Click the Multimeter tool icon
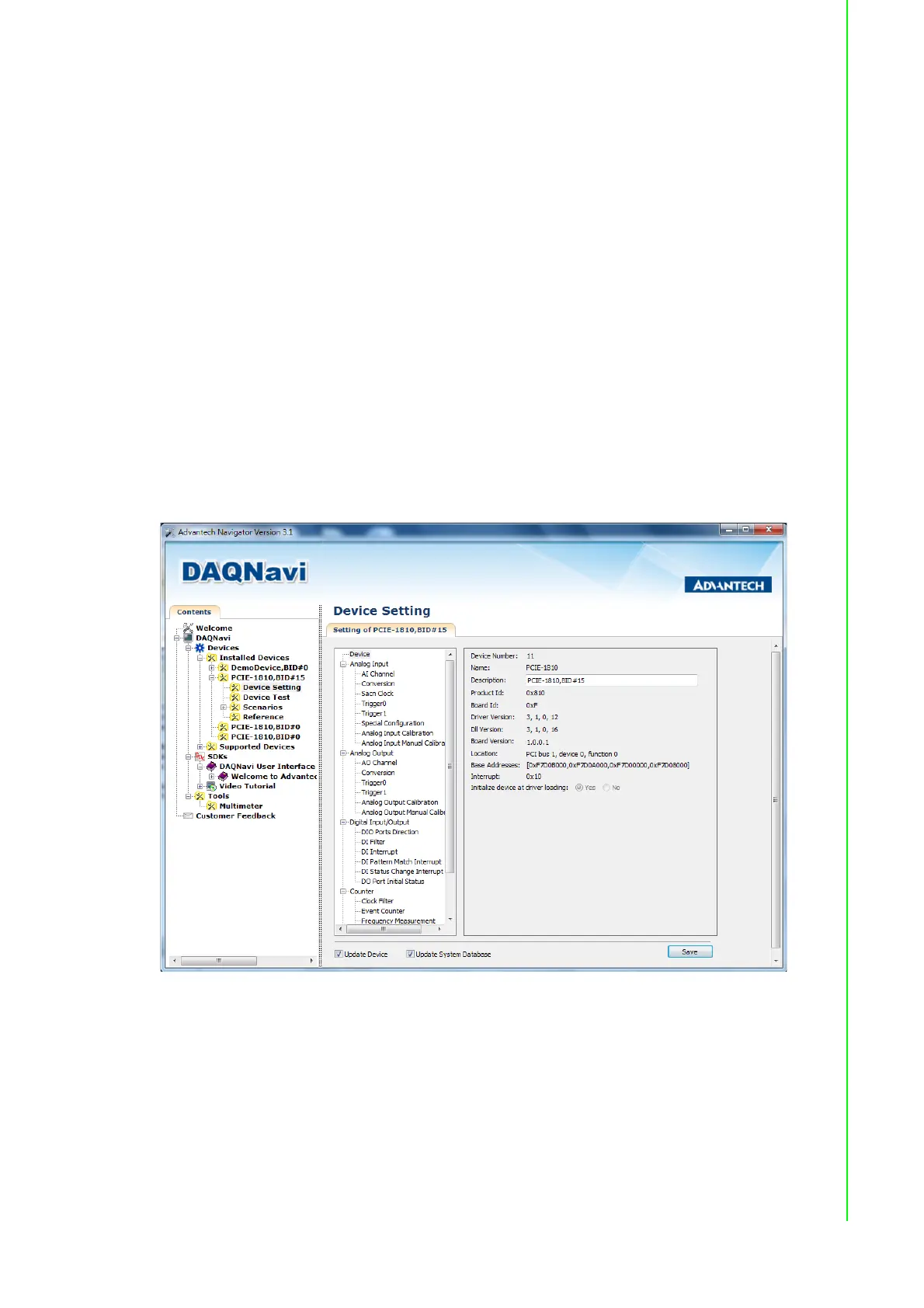 pyautogui.click(x=211, y=806)
